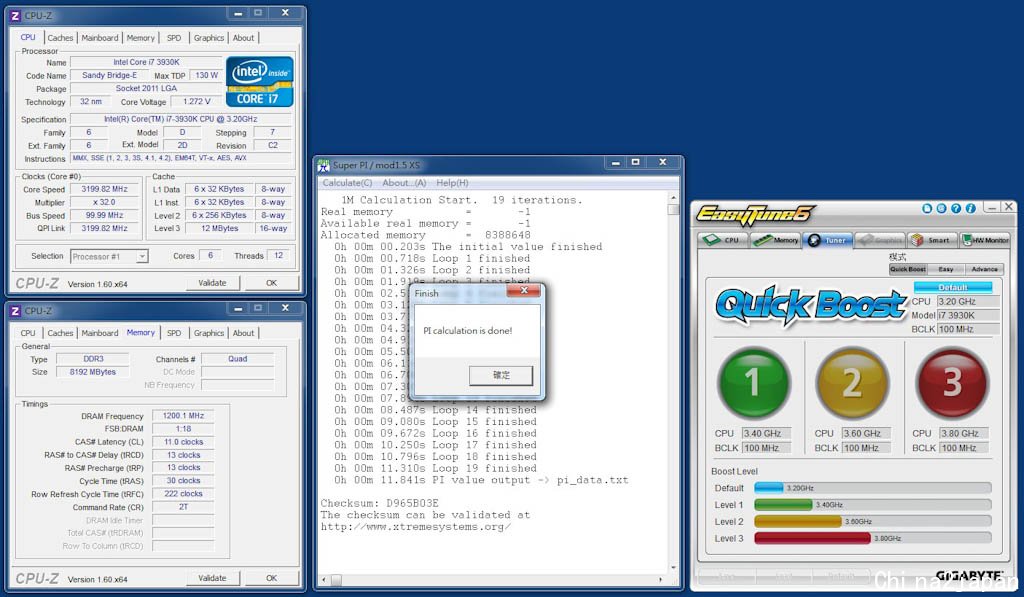1024x597 pixels.
Task: Click the xtremesystems.org URL in Super PI
Action: click(x=415, y=526)
